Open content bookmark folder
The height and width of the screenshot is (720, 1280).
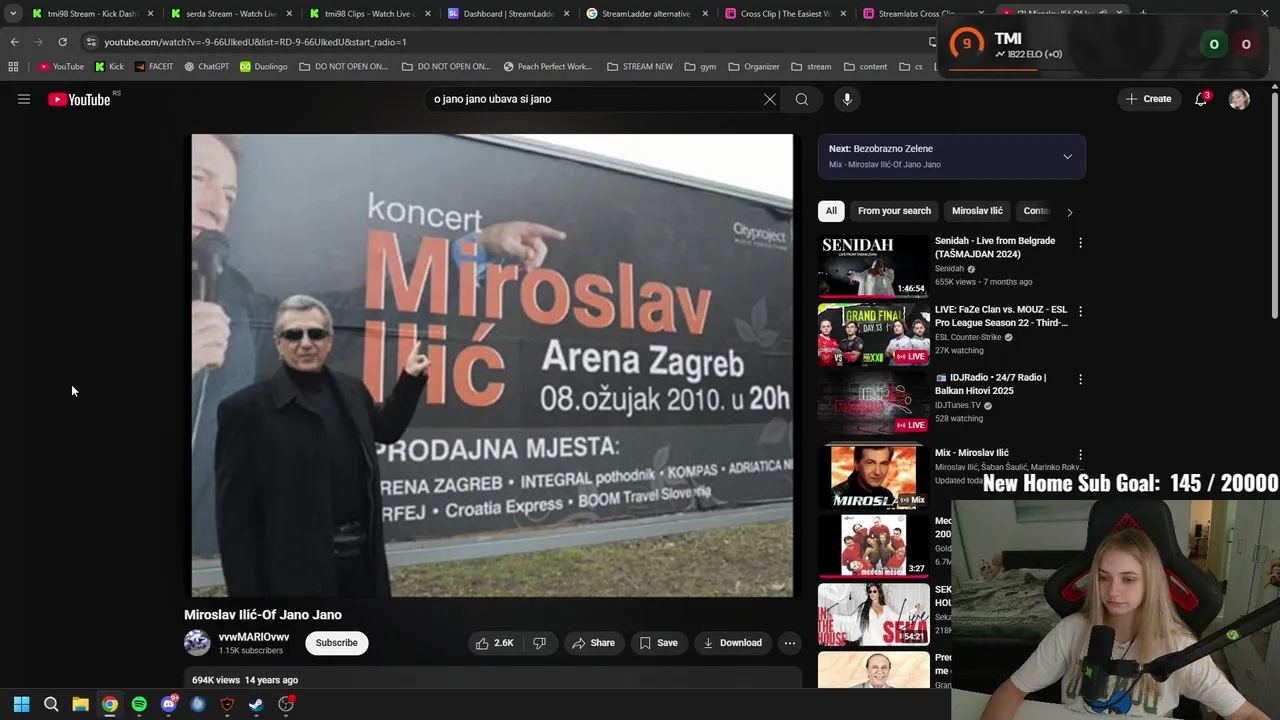(x=865, y=67)
